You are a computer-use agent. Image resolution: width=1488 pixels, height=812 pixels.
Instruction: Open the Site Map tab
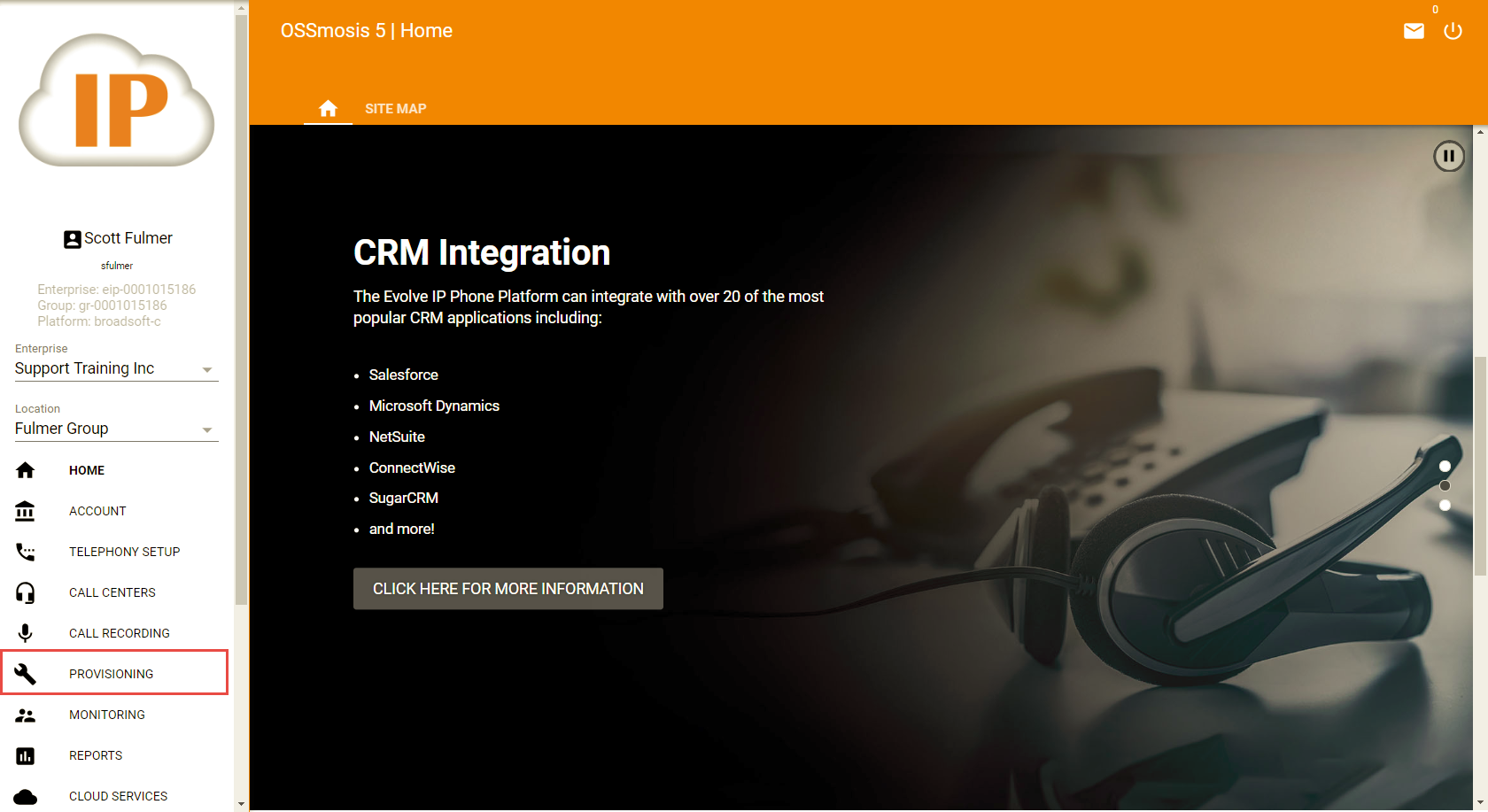395,108
